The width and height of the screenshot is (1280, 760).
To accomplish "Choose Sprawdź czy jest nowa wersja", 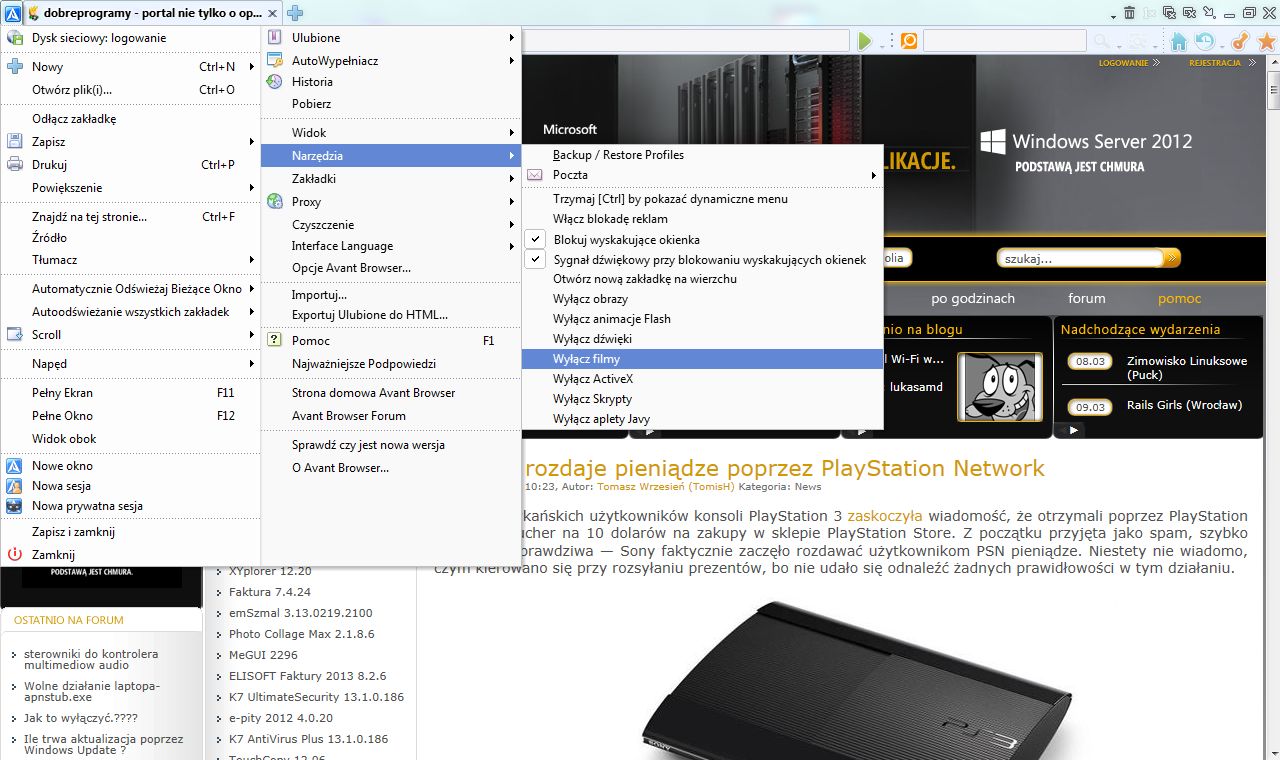I will click(x=391, y=445).
